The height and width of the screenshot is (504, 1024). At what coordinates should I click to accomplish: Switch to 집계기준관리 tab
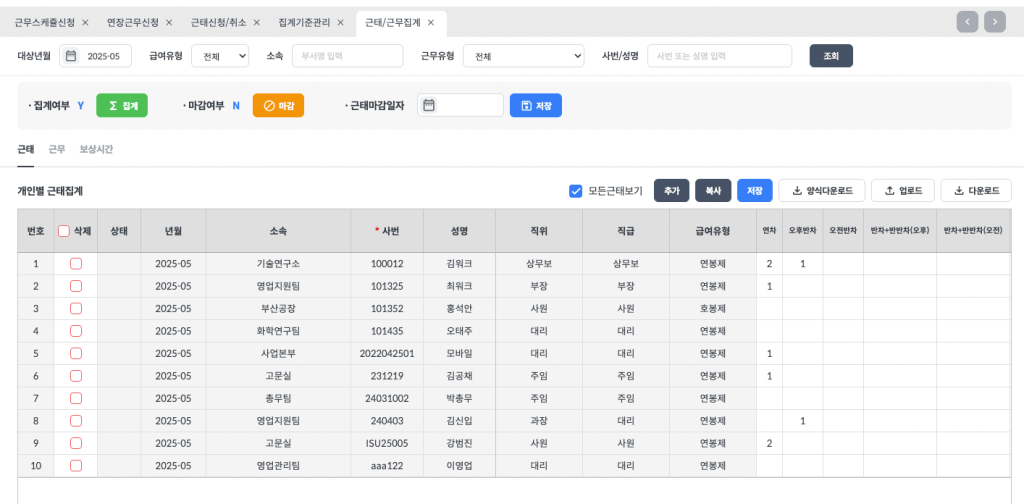click(x=304, y=23)
